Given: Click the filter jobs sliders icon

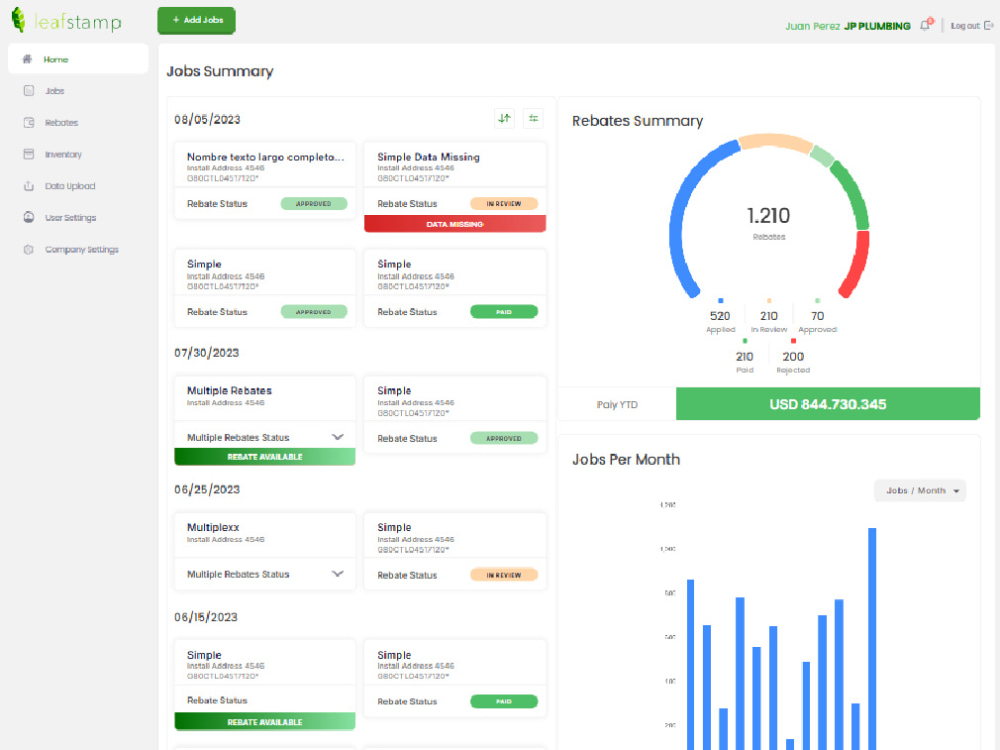Looking at the screenshot, I should [533, 118].
